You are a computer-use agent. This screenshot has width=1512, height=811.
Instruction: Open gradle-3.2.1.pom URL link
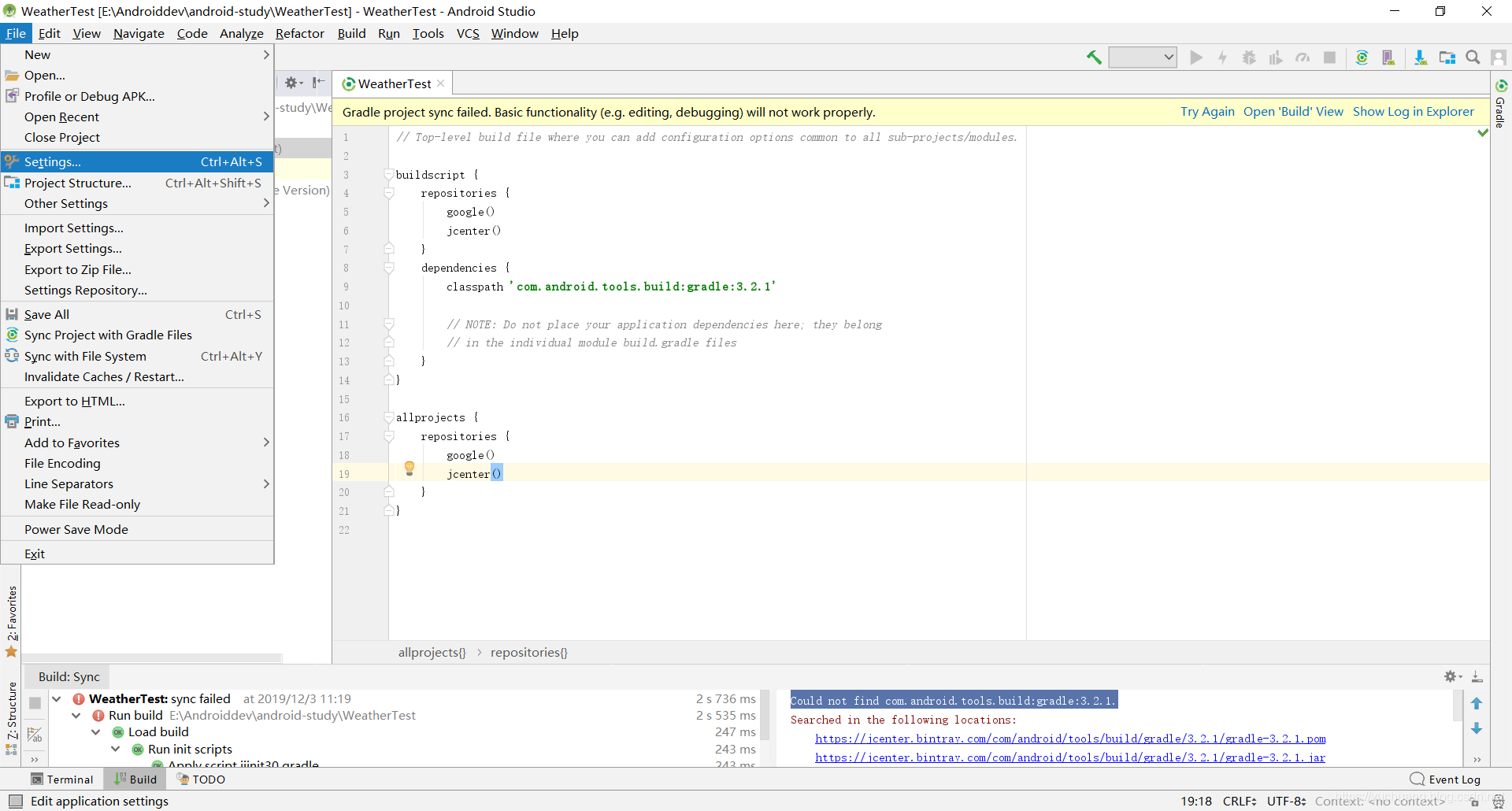tap(1070, 739)
